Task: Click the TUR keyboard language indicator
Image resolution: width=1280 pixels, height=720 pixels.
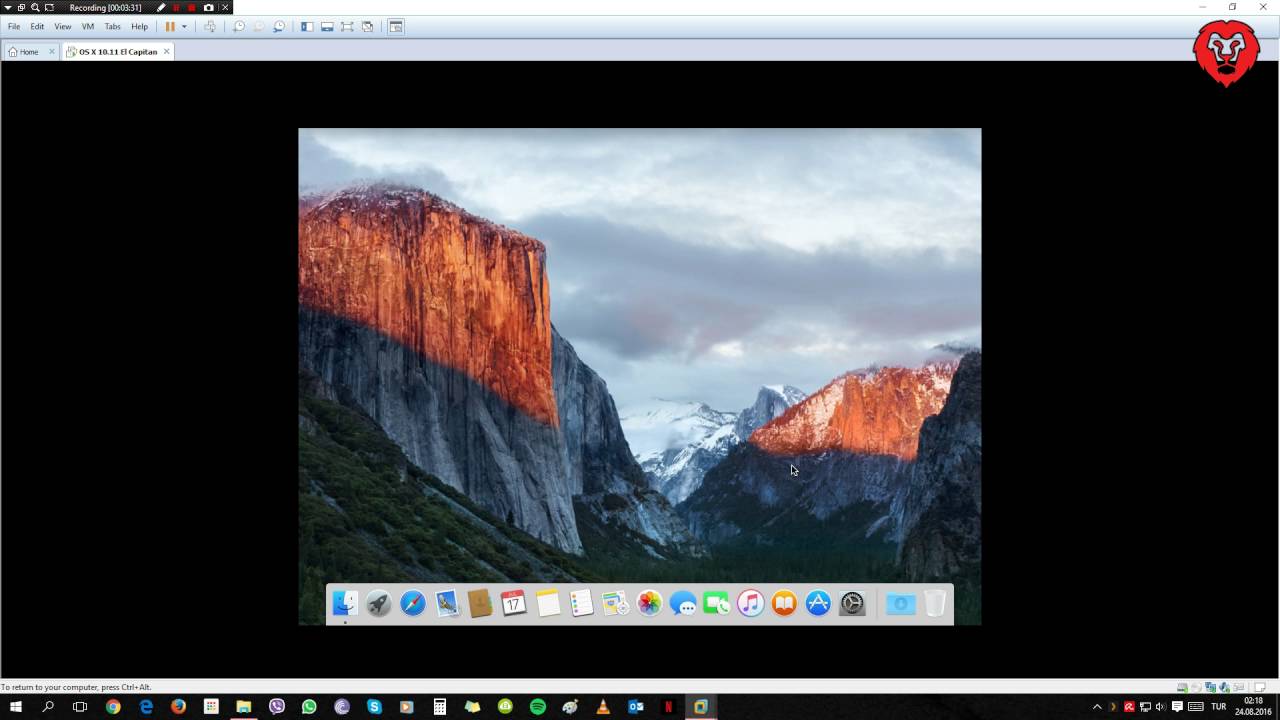Action: (x=1219, y=706)
